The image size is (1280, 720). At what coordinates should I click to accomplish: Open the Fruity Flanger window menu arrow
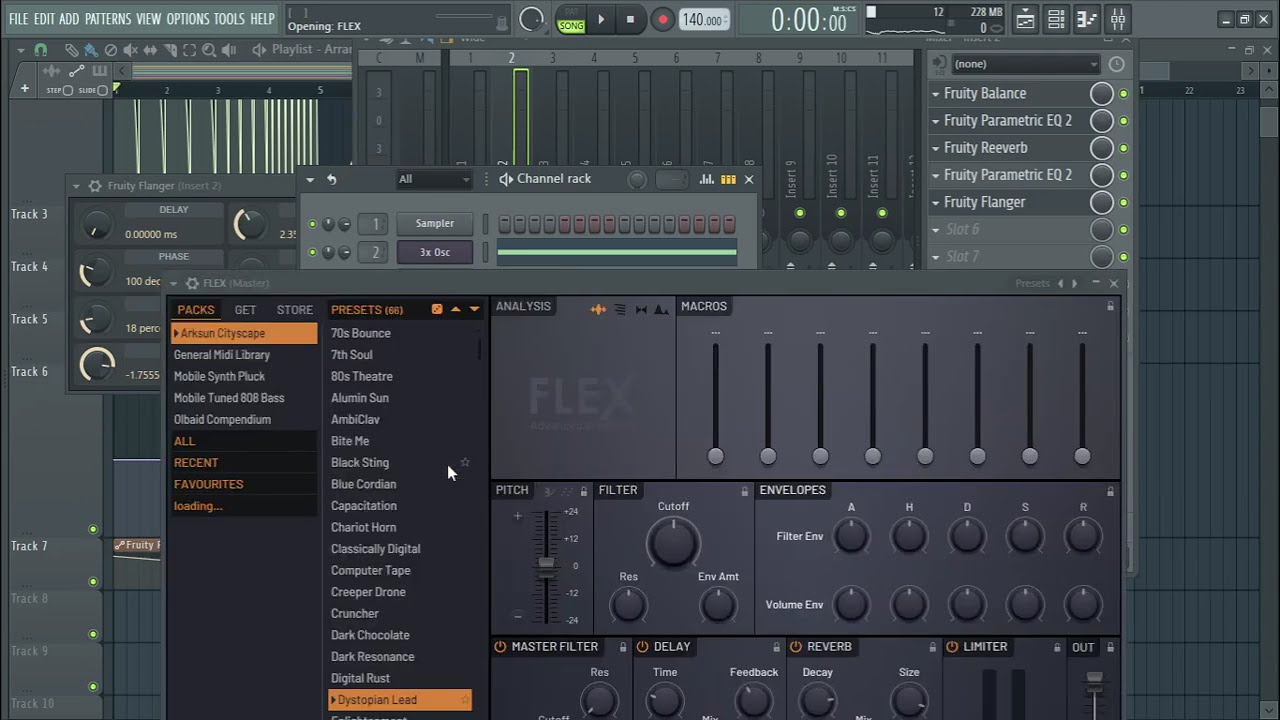(76, 186)
